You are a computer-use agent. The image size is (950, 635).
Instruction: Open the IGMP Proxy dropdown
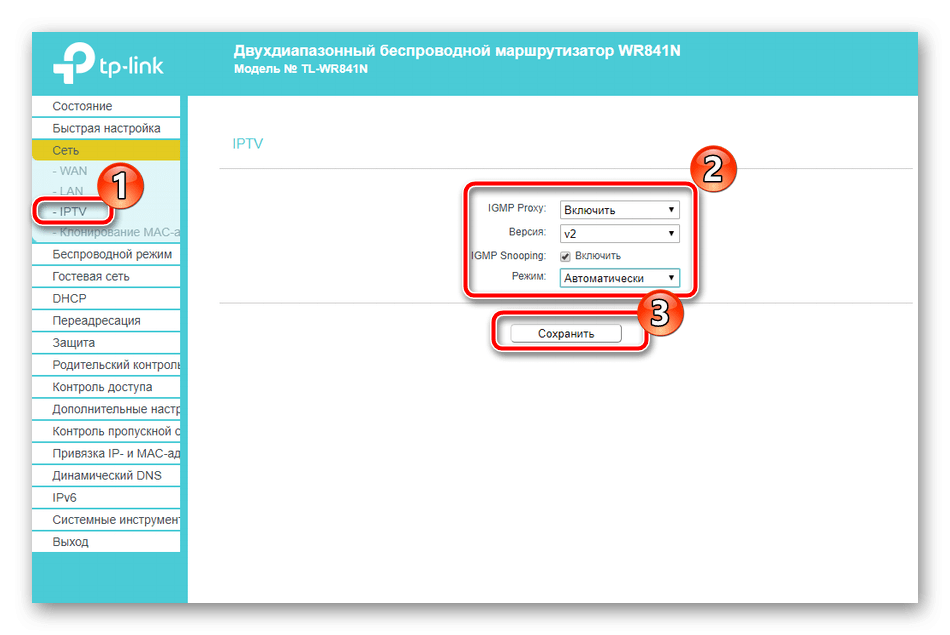click(x=619, y=210)
